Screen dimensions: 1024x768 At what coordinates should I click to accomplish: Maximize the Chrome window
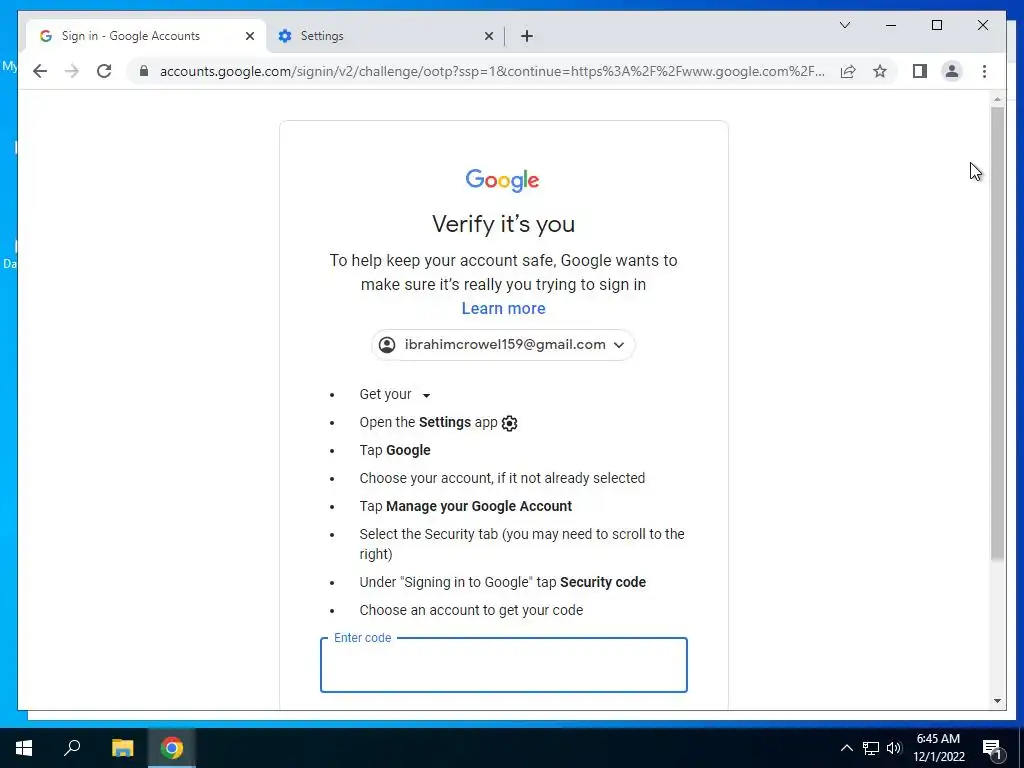[x=936, y=25]
